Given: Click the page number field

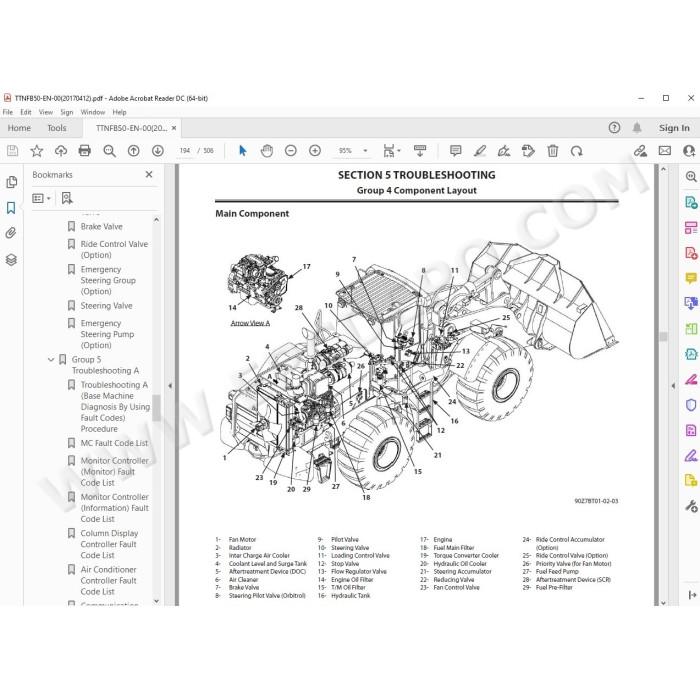Looking at the screenshot, I should [185, 151].
